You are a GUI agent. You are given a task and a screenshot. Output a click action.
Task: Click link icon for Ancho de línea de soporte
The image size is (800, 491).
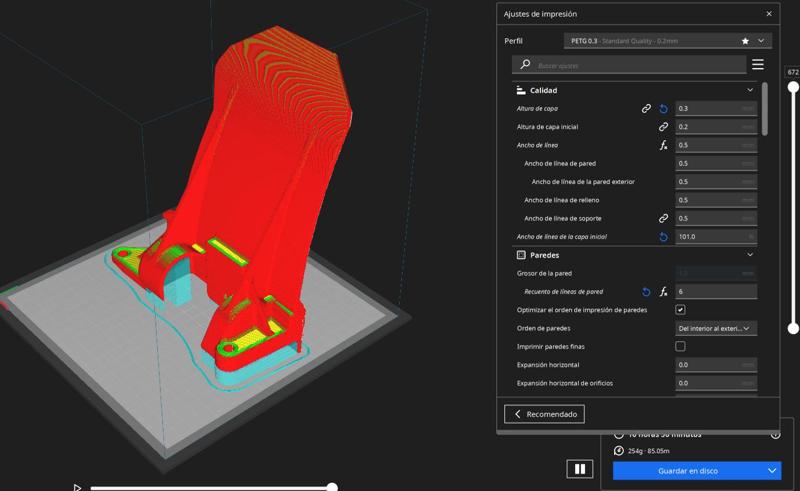coord(663,218)
